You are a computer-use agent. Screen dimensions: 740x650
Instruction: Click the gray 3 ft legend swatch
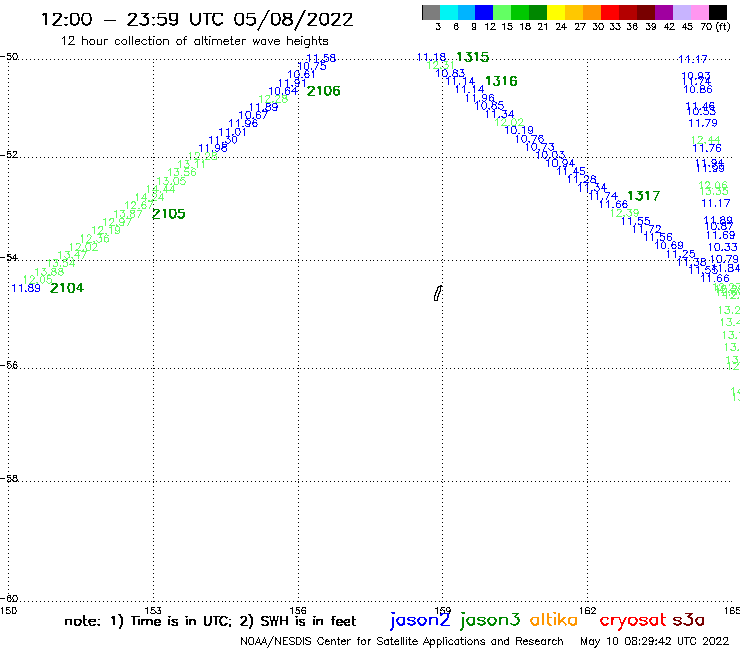click(431, 12)
